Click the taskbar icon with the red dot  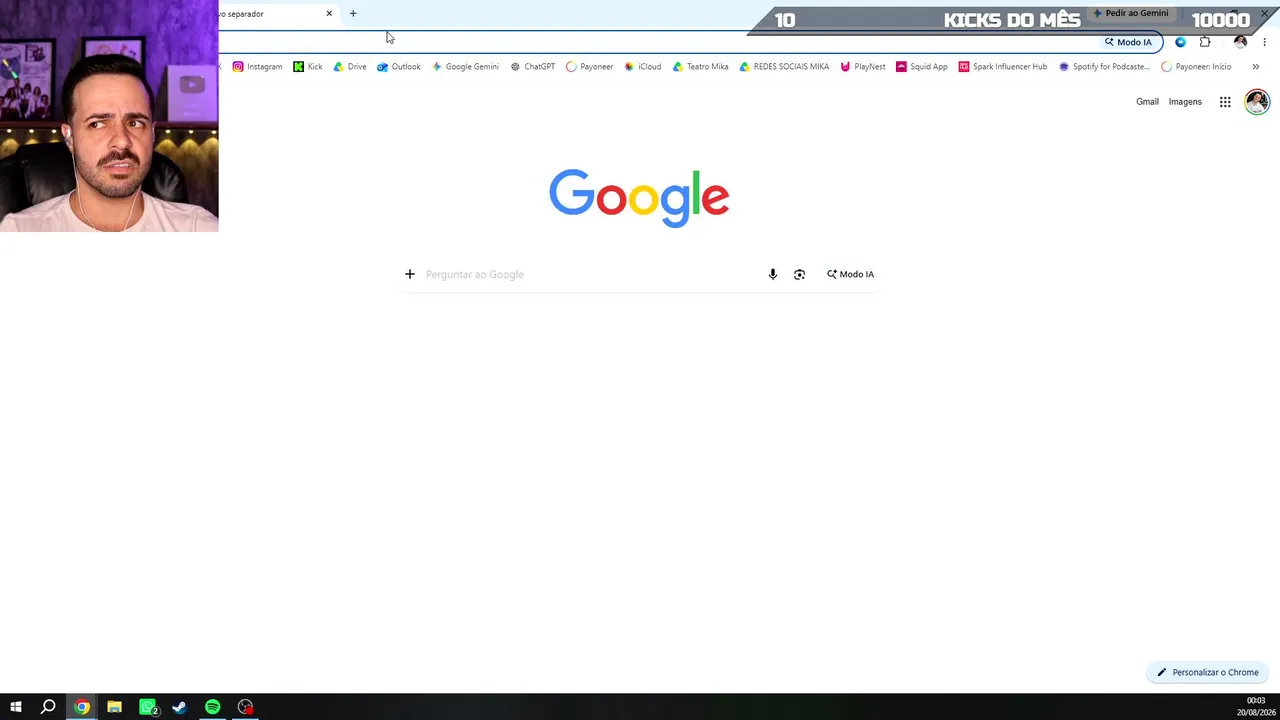(246, 707)
